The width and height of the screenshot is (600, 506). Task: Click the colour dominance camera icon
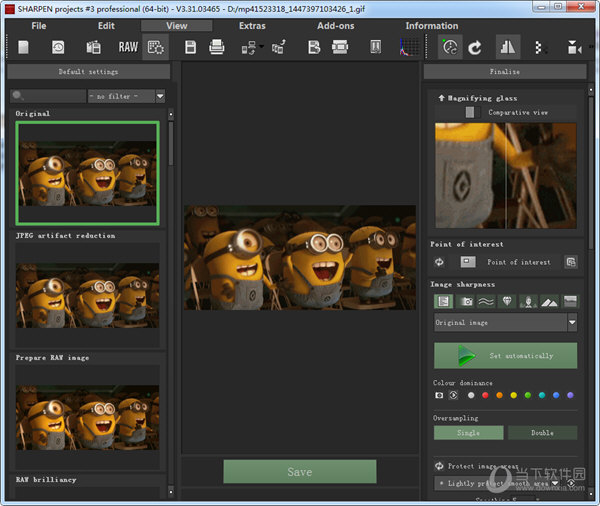pos(439,395)
